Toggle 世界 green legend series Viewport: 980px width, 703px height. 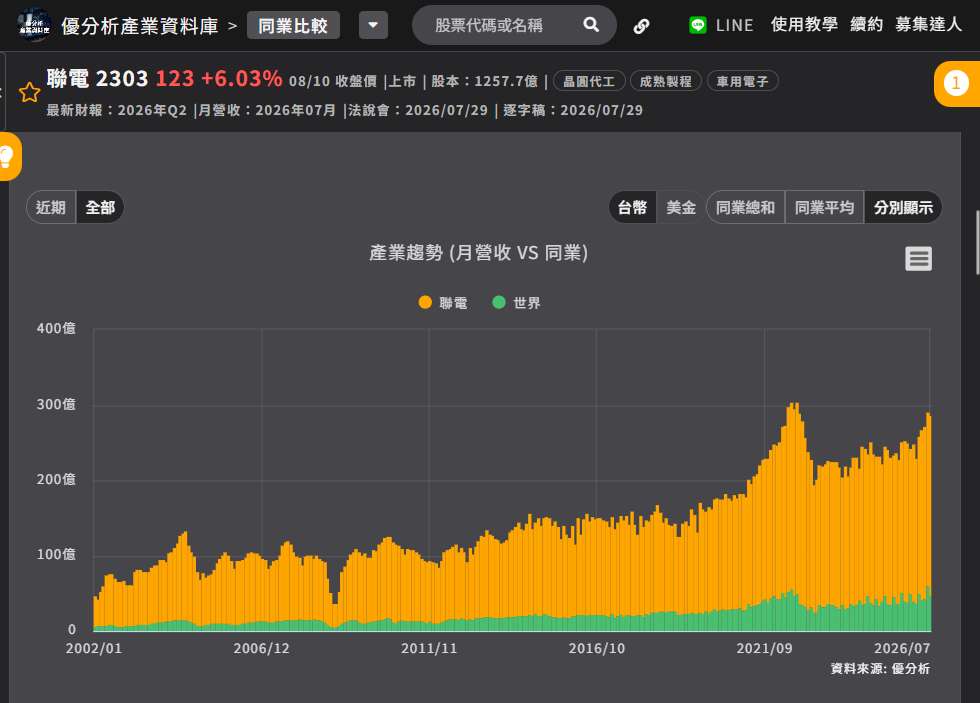[x=516, y=303]
